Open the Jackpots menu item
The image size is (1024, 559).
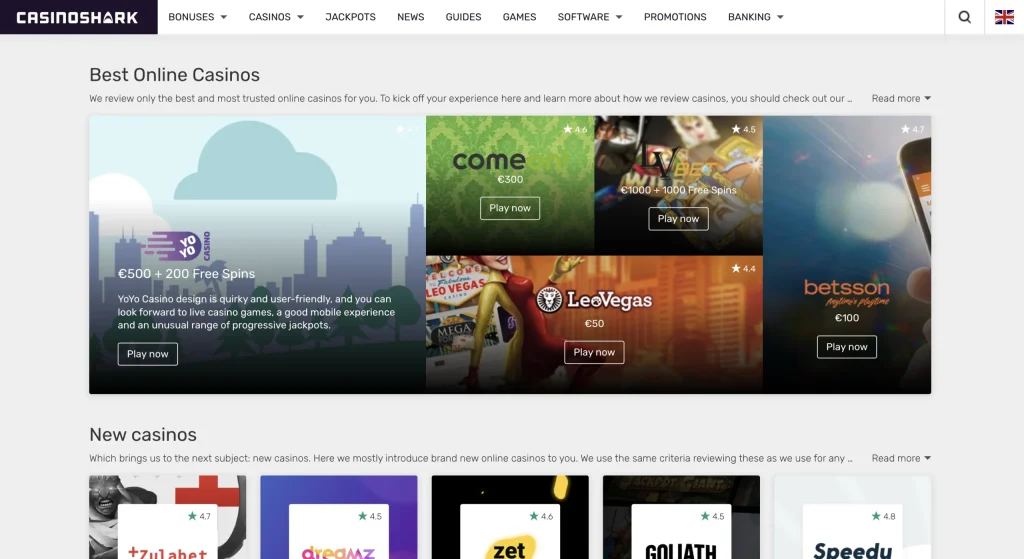(350, 17)
